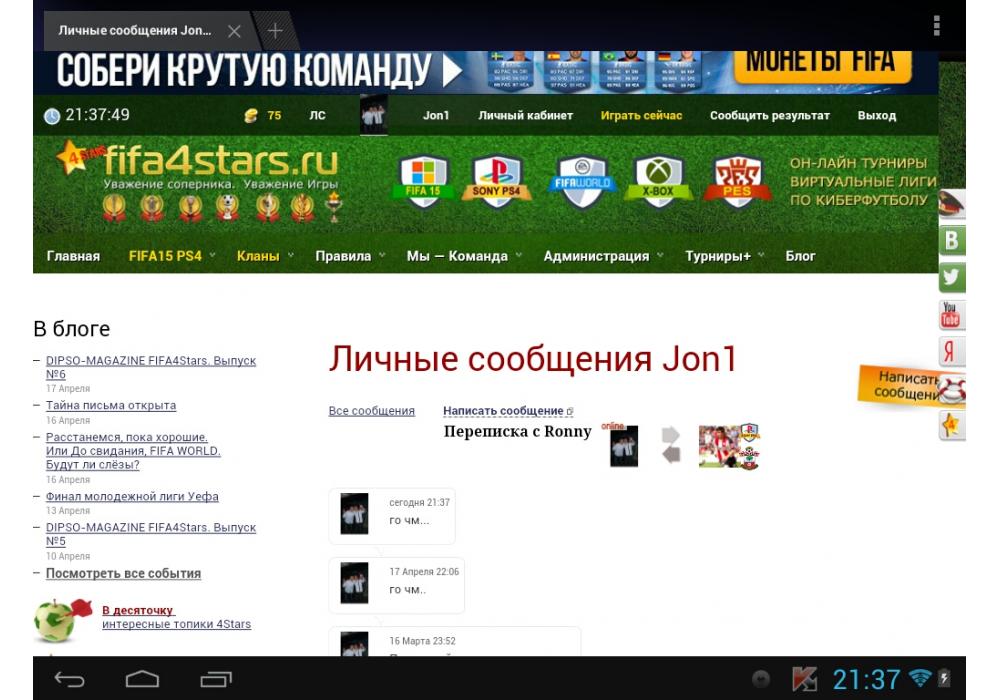Open Расстанемся, пока хорошие post
This screenshot has height=700, width=1000.
(133, 451)
